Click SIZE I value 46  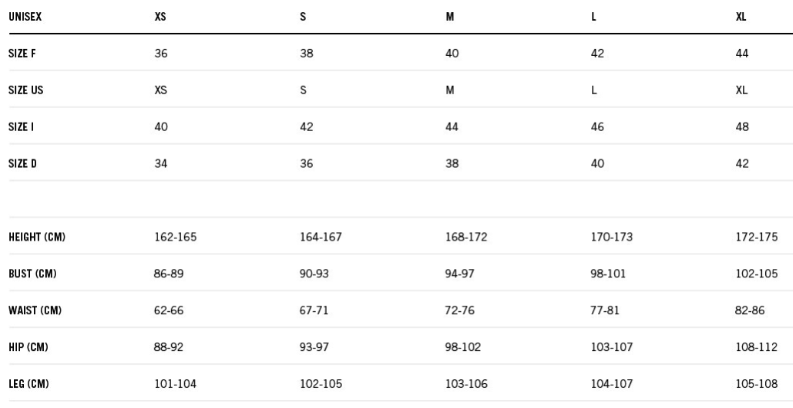(x=597, y=127)
